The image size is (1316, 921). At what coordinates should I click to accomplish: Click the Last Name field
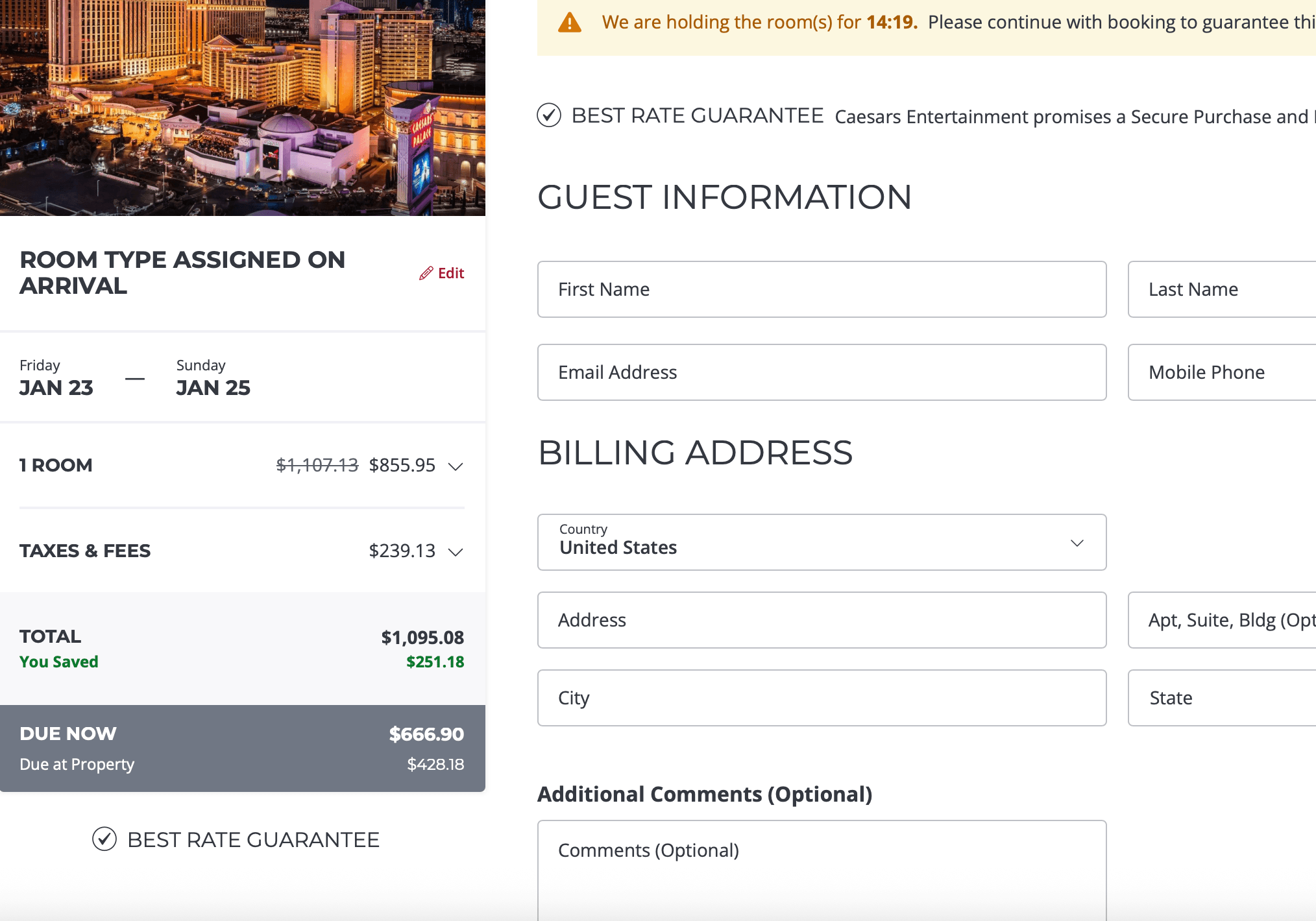(x=1221, y=289)
